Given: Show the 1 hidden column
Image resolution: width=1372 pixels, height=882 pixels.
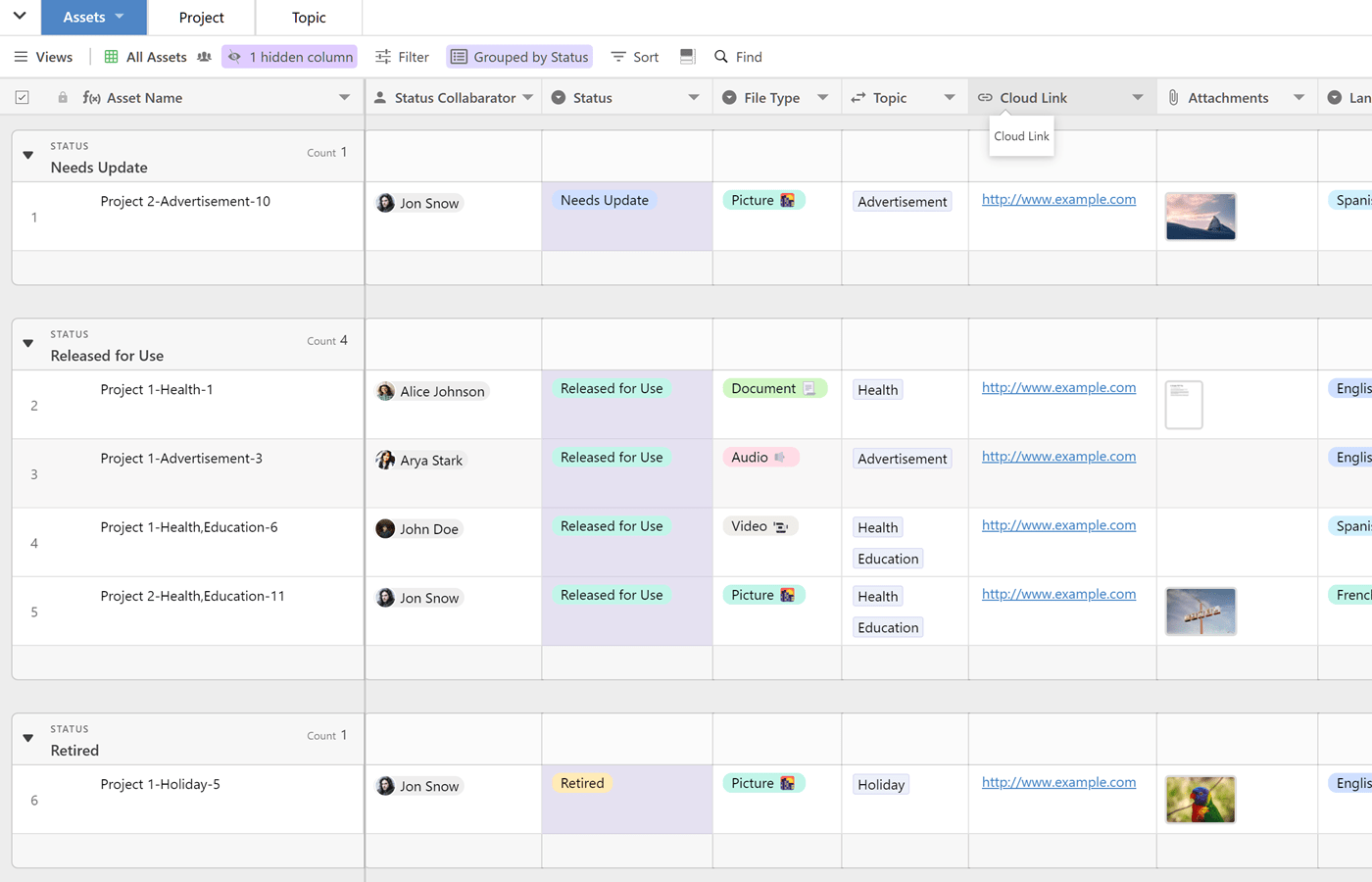Looking at the screenshot, I should click(x=290, y=57).
